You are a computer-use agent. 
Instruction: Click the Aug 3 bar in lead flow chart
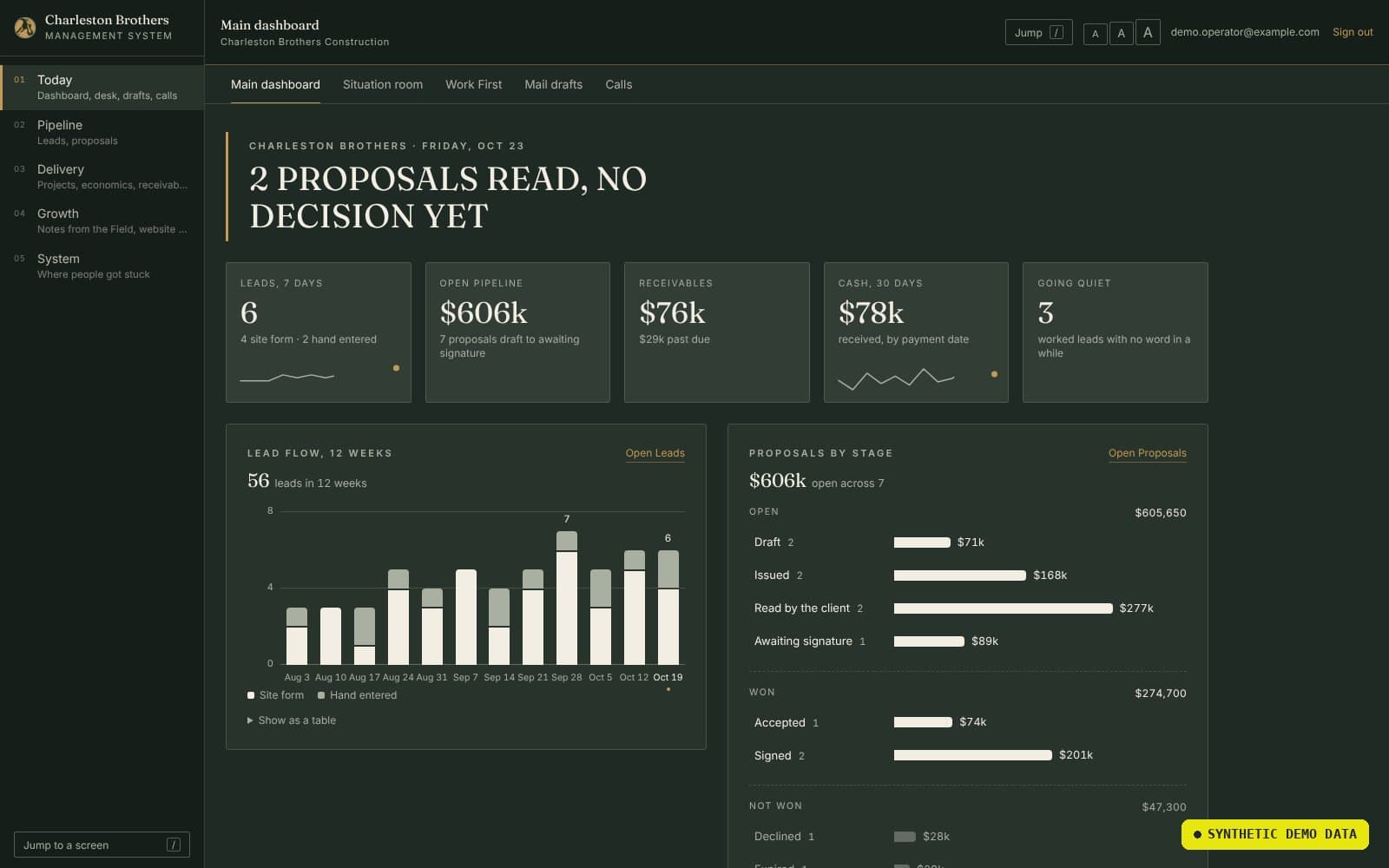(297, 636)
